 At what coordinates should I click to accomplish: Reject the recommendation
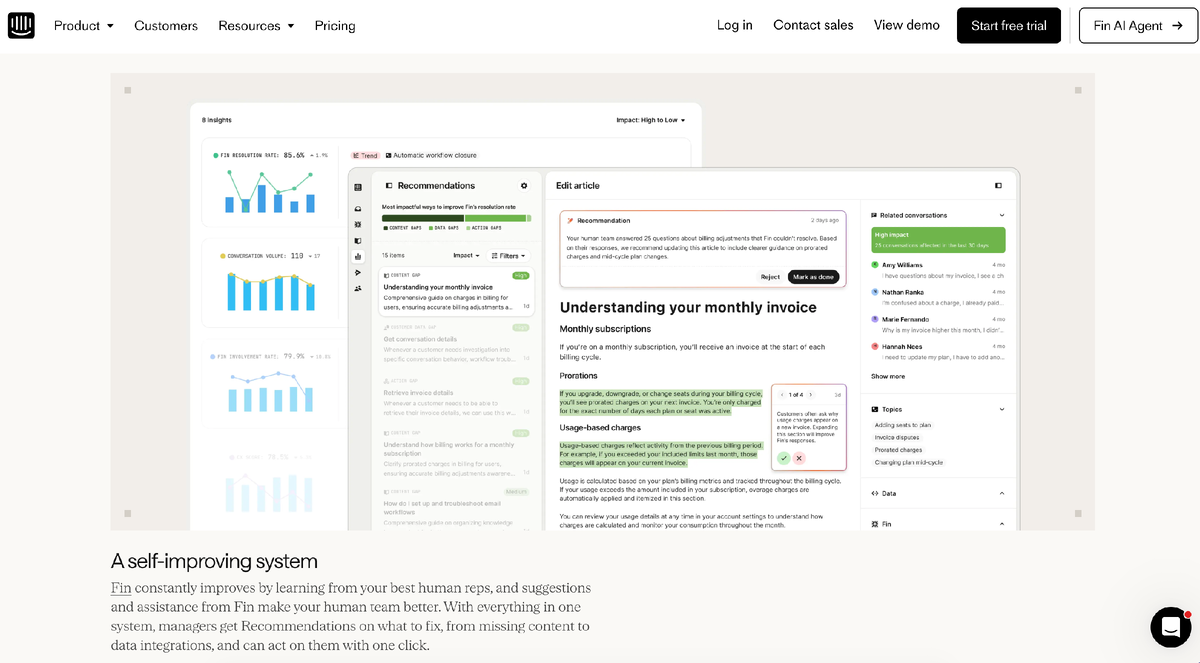(x=770, y=277)
